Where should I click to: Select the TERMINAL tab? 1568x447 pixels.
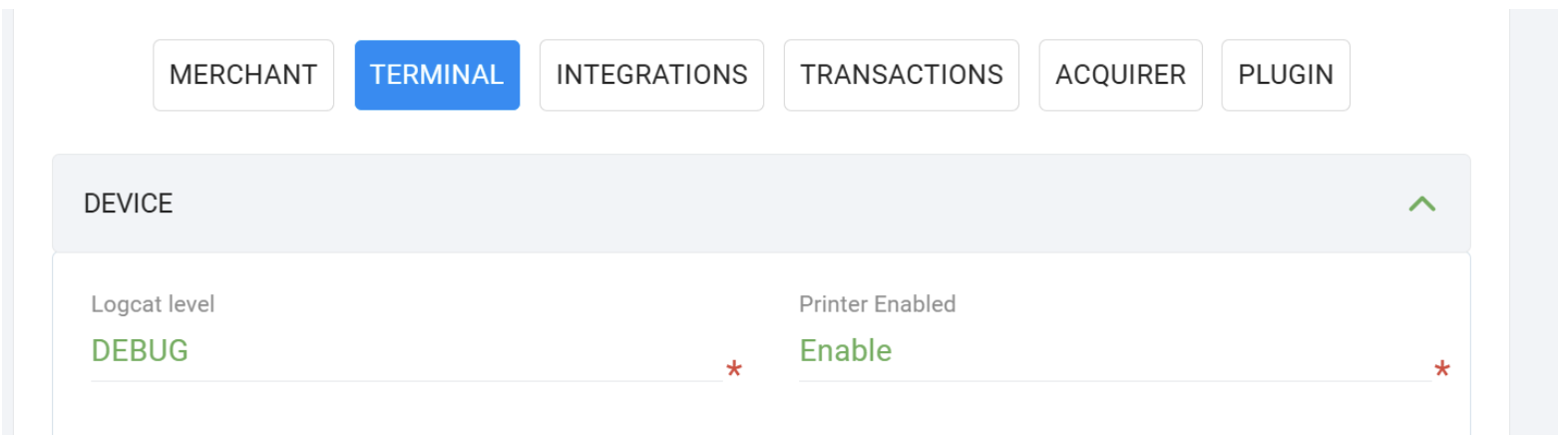[x=437, y=75]
